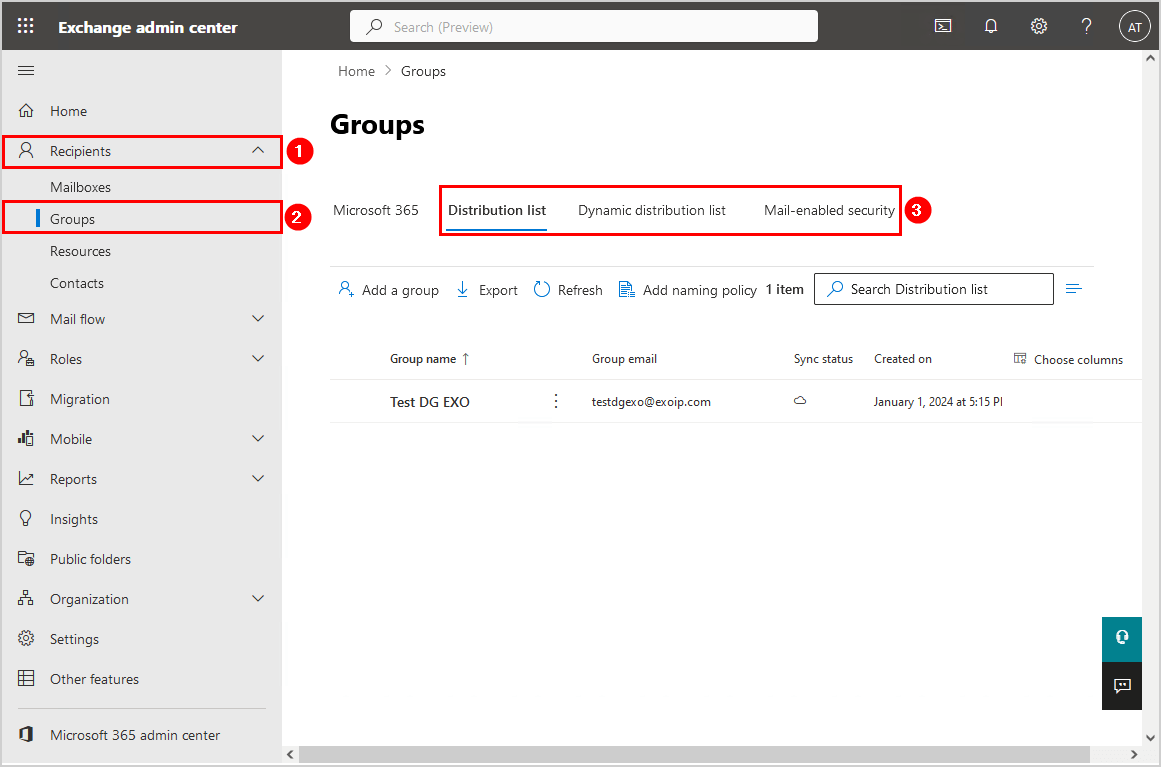
Task: Open more actions for Test DG EXO
Action: tap(556, 401)
